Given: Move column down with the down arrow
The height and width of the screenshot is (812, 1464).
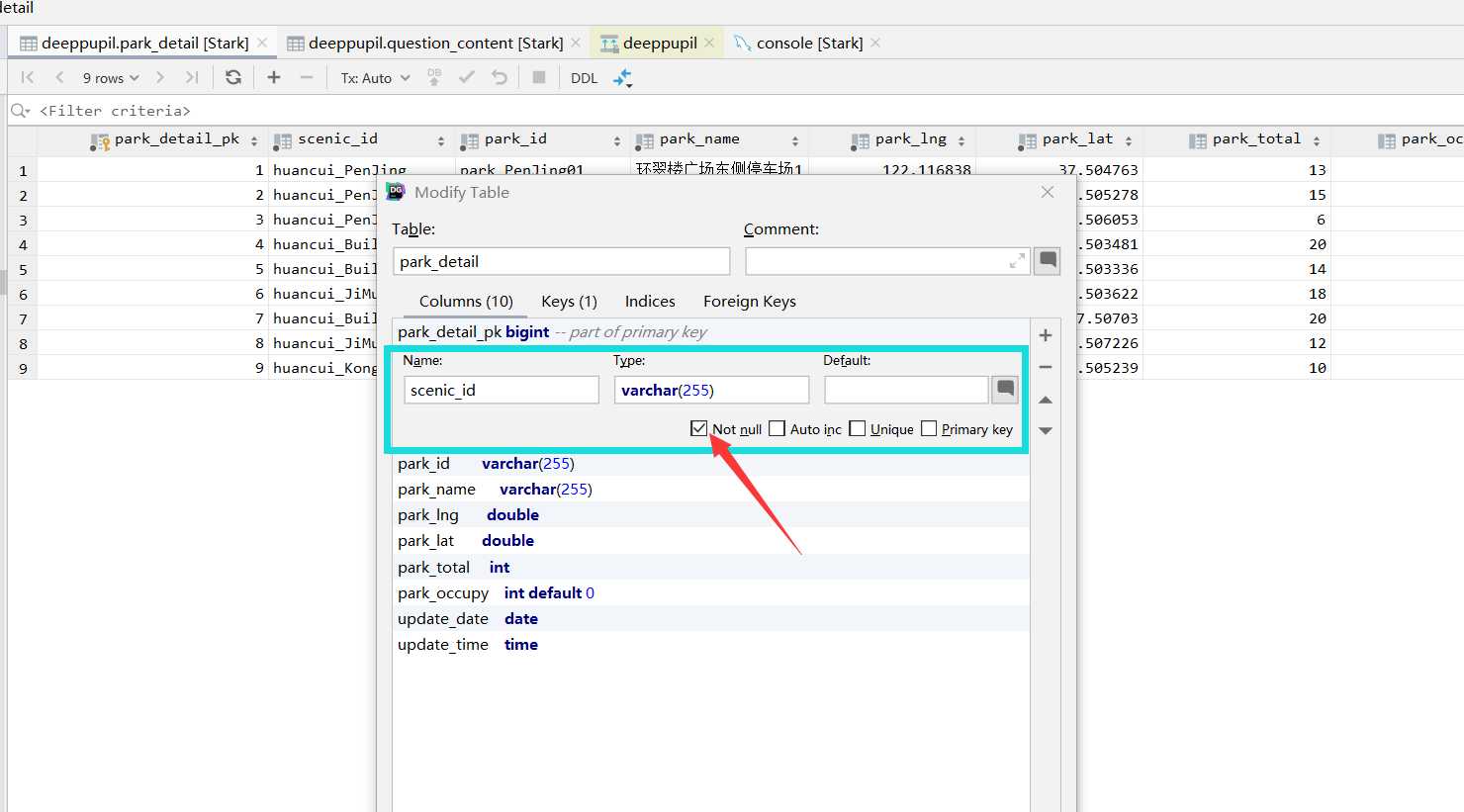Looking at the screenshot, I should point(1046,430).
